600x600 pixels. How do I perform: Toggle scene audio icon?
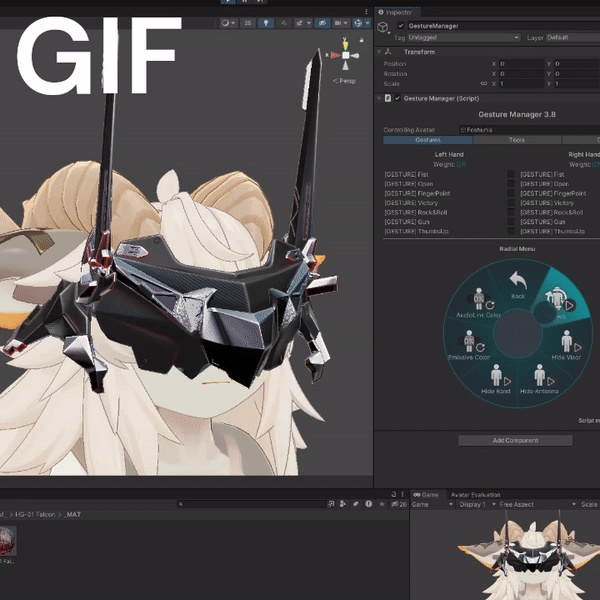284,23
